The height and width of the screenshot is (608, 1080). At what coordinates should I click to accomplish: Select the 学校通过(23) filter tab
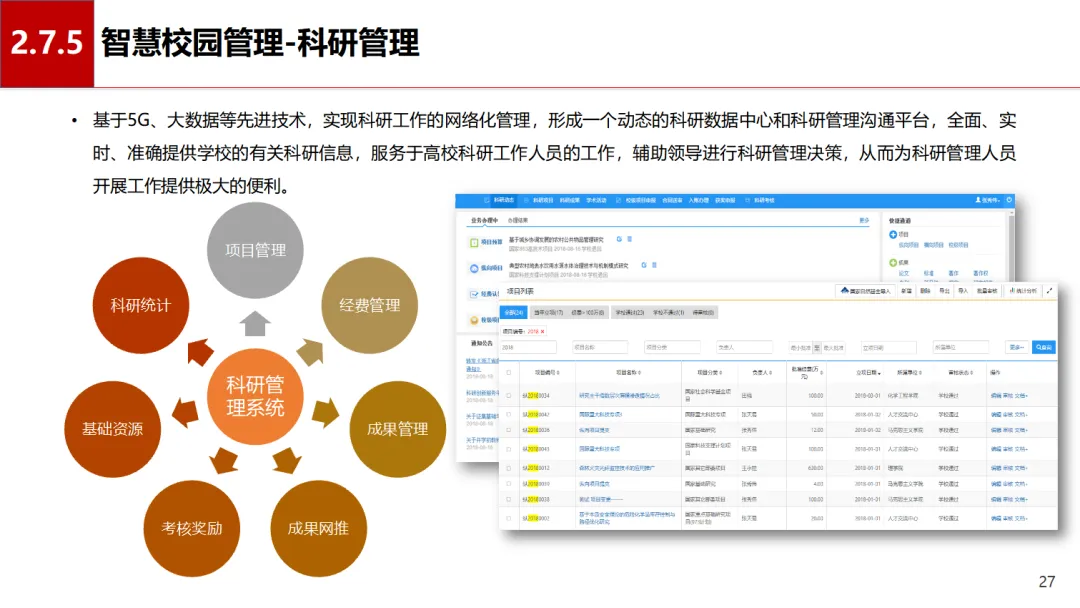click(x=630, y=313)
